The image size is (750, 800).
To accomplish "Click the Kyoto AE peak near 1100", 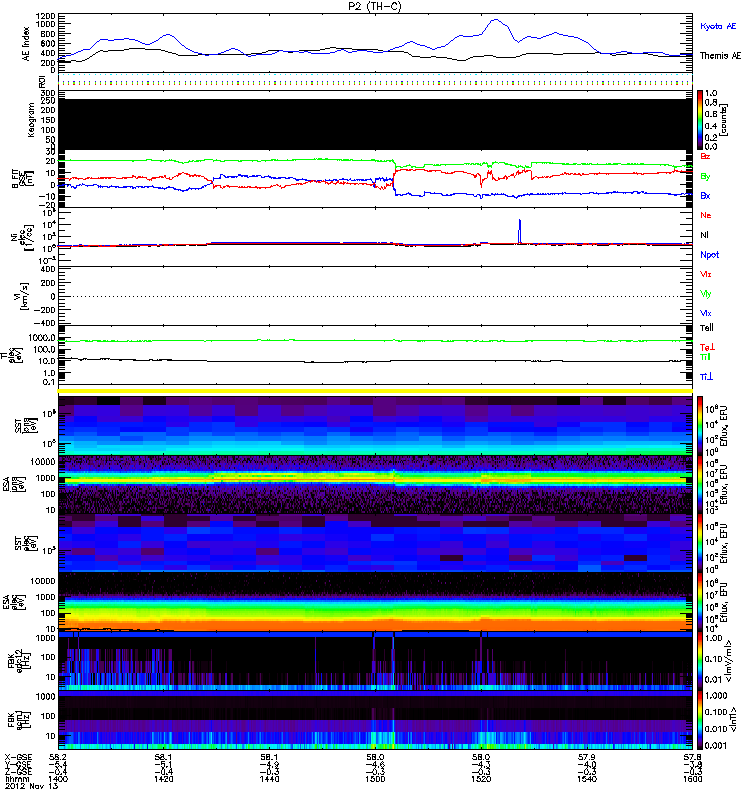I will (x=495, y=20).
